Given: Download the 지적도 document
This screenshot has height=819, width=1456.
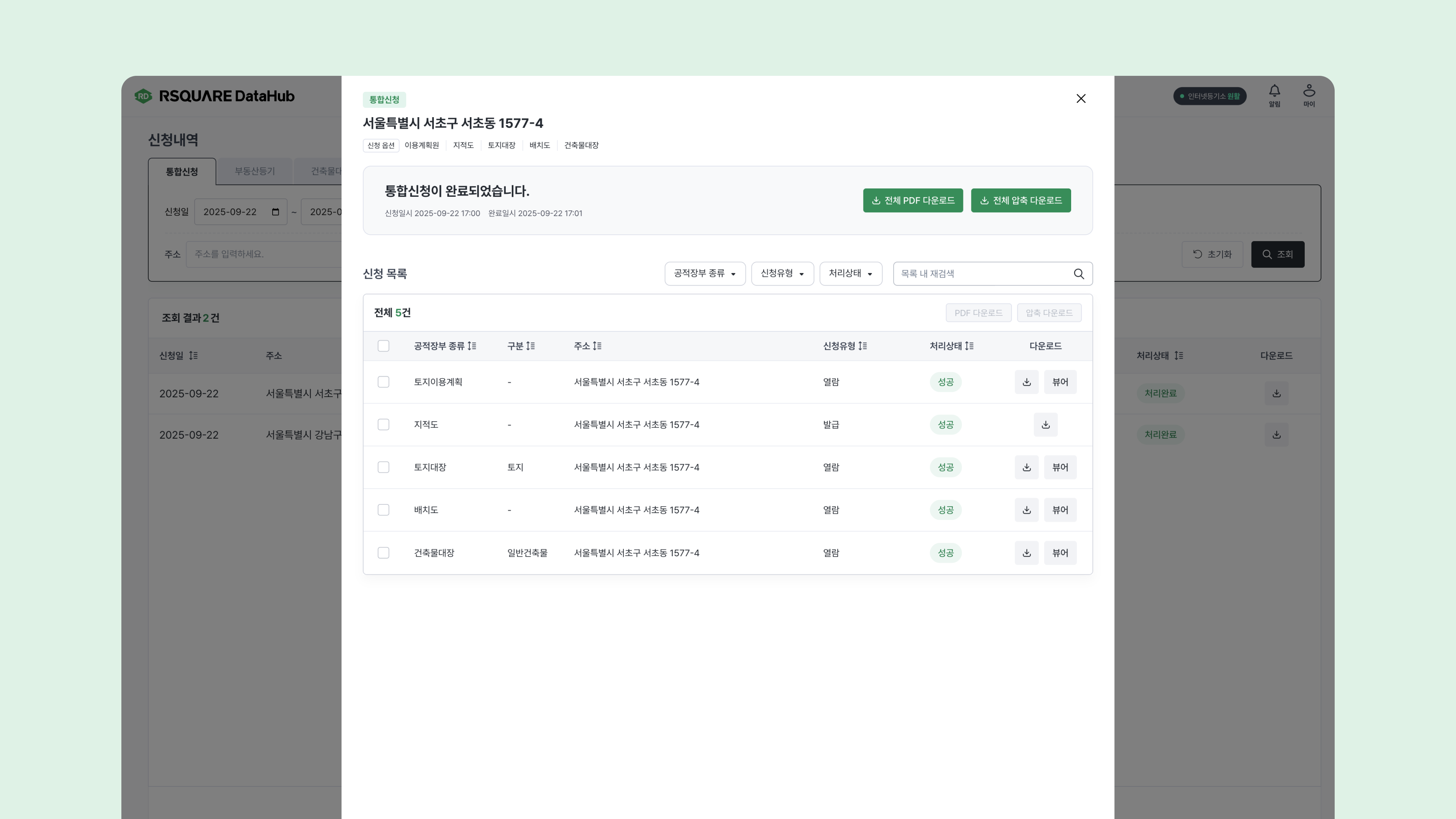Looking at the screenshot, I should pos(1045,425).
